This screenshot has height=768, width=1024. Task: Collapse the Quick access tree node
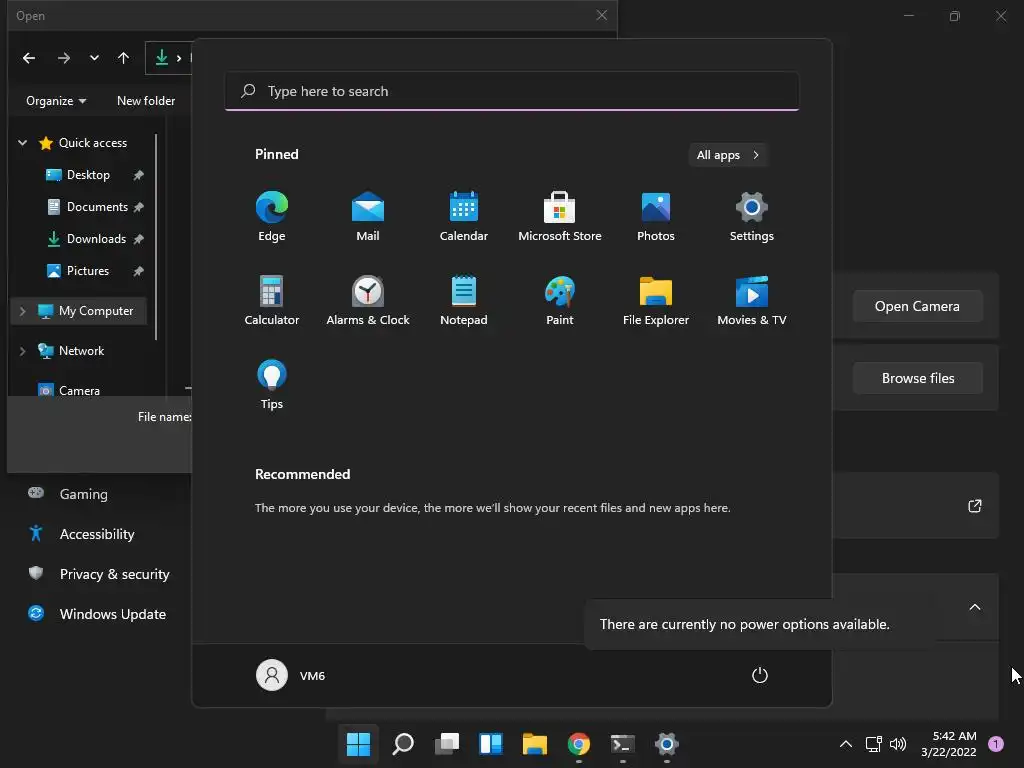coord(22,142)
